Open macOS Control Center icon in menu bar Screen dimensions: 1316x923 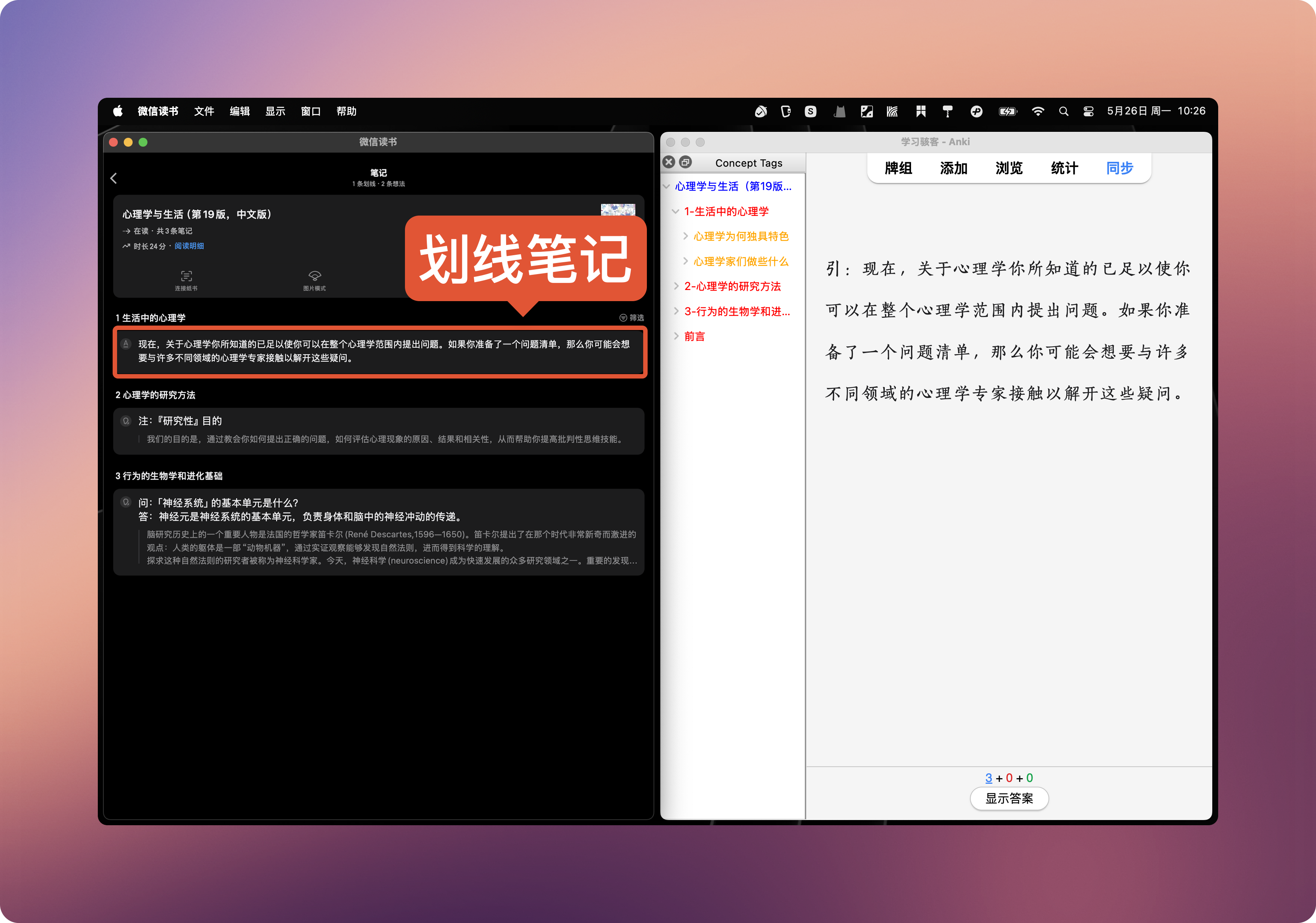pos(1088,111)
